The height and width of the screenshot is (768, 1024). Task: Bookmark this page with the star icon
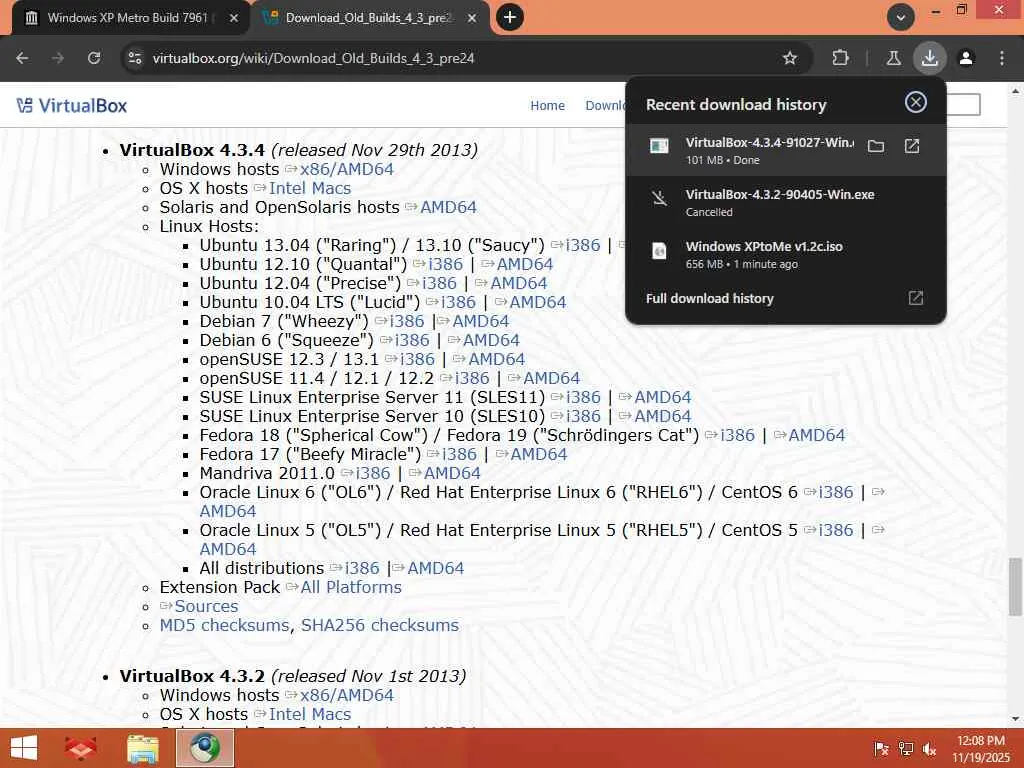(790, 58)
